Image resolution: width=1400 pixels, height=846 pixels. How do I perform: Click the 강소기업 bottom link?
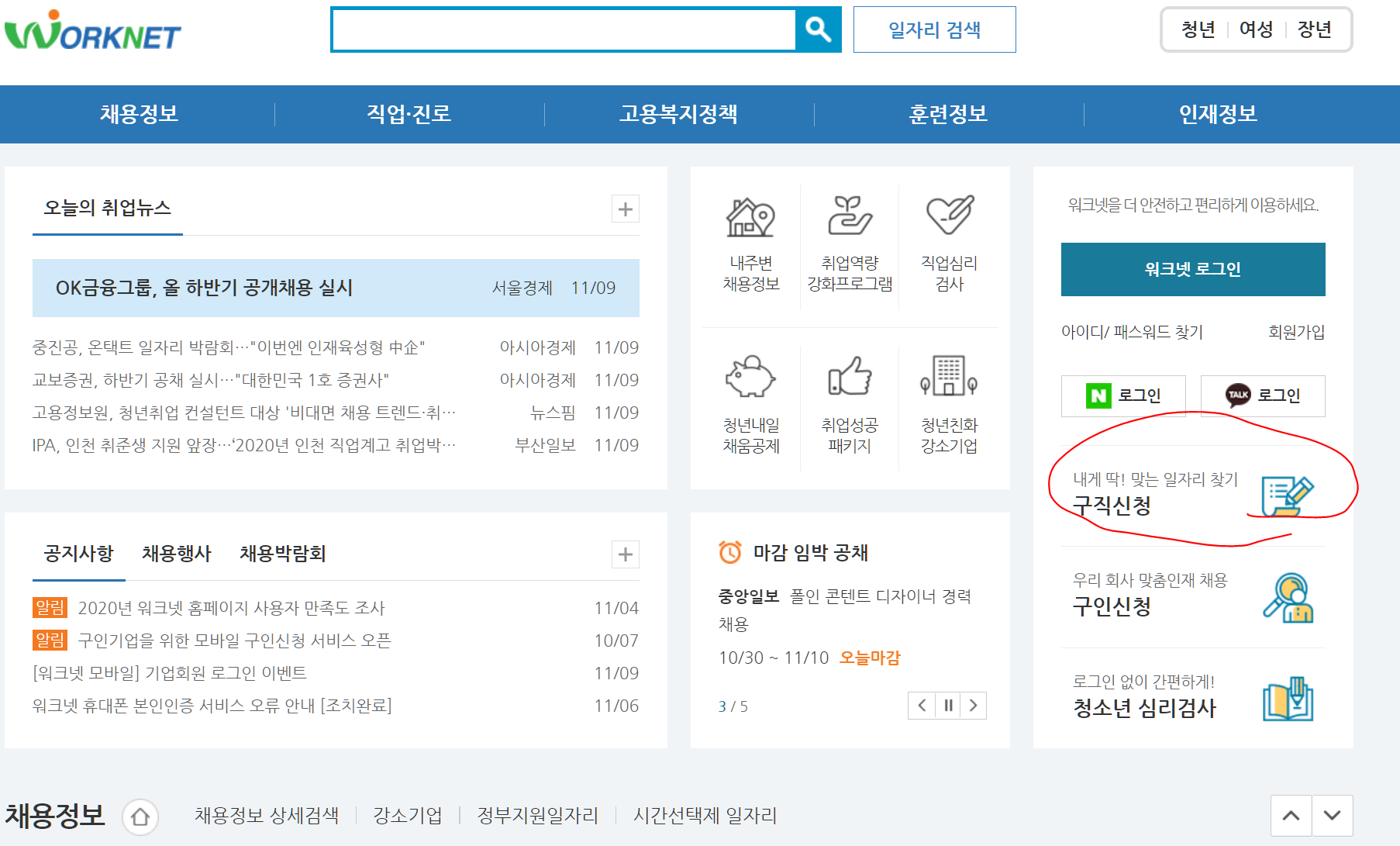(x=408, y=816)
